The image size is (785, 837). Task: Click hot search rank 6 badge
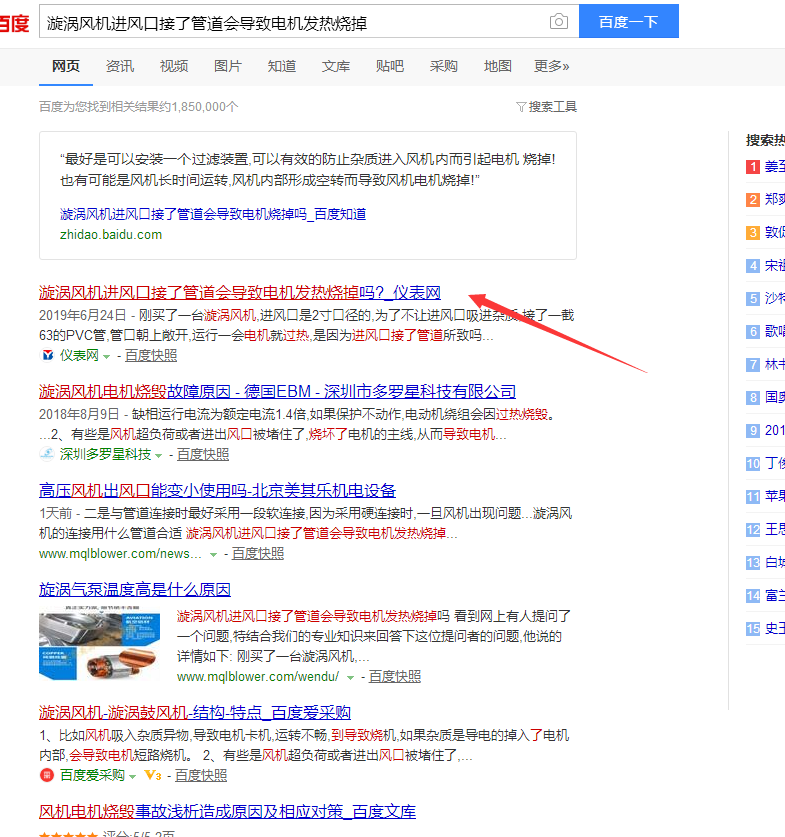(x=752, y=332)
